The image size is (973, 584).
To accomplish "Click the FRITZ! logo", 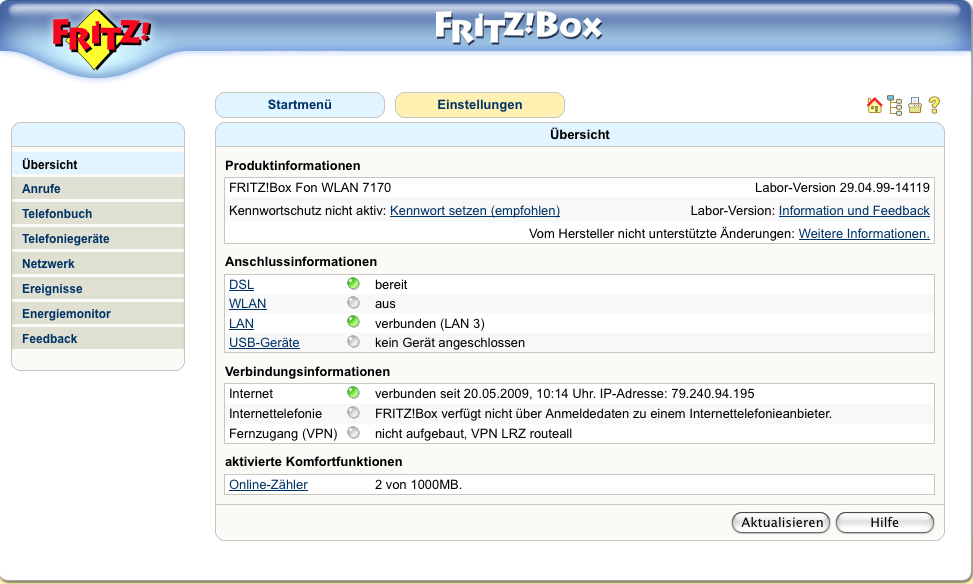I will (x=102, y=40).
